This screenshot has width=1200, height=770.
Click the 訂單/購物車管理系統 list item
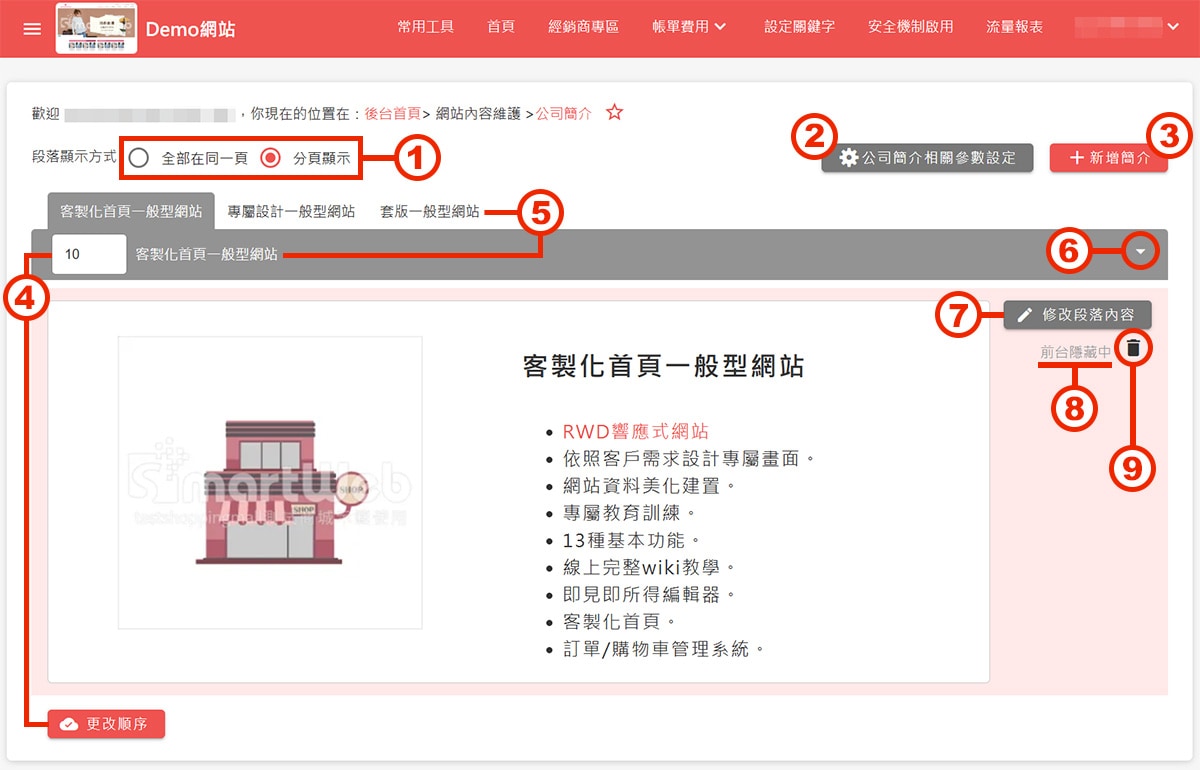(x=663, y=649)
